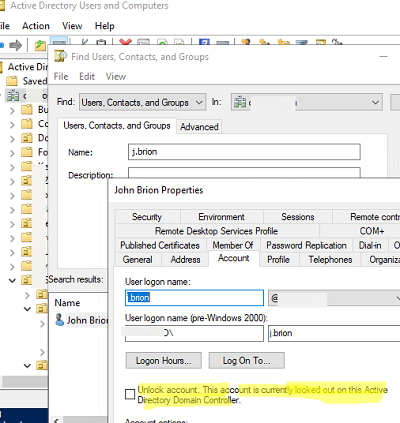Click OU icon of the Do tree node
400x423 pixels.
pyautogui.click(x=27, y=138)
